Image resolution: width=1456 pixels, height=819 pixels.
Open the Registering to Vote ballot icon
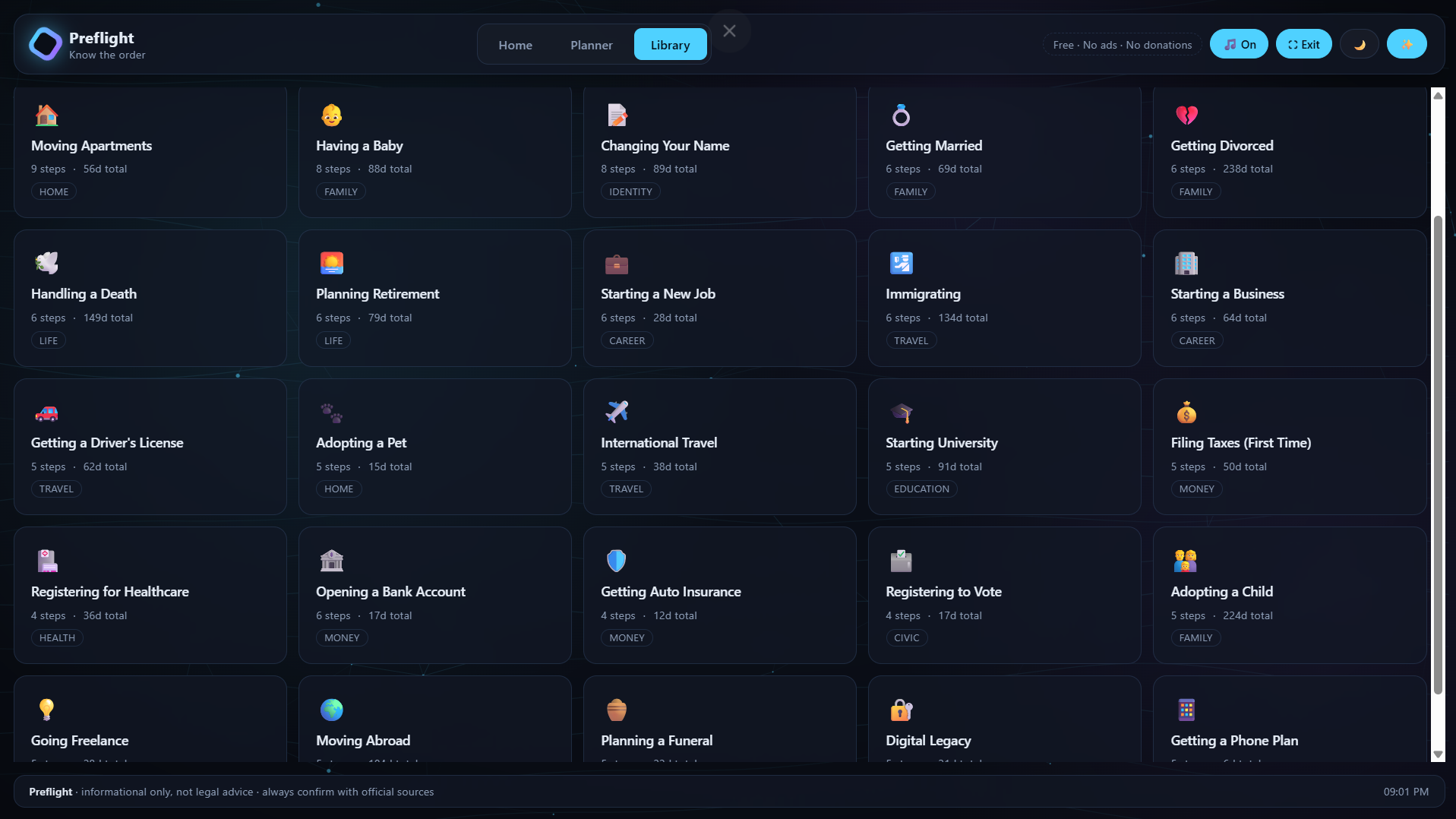tap(901, 561)
